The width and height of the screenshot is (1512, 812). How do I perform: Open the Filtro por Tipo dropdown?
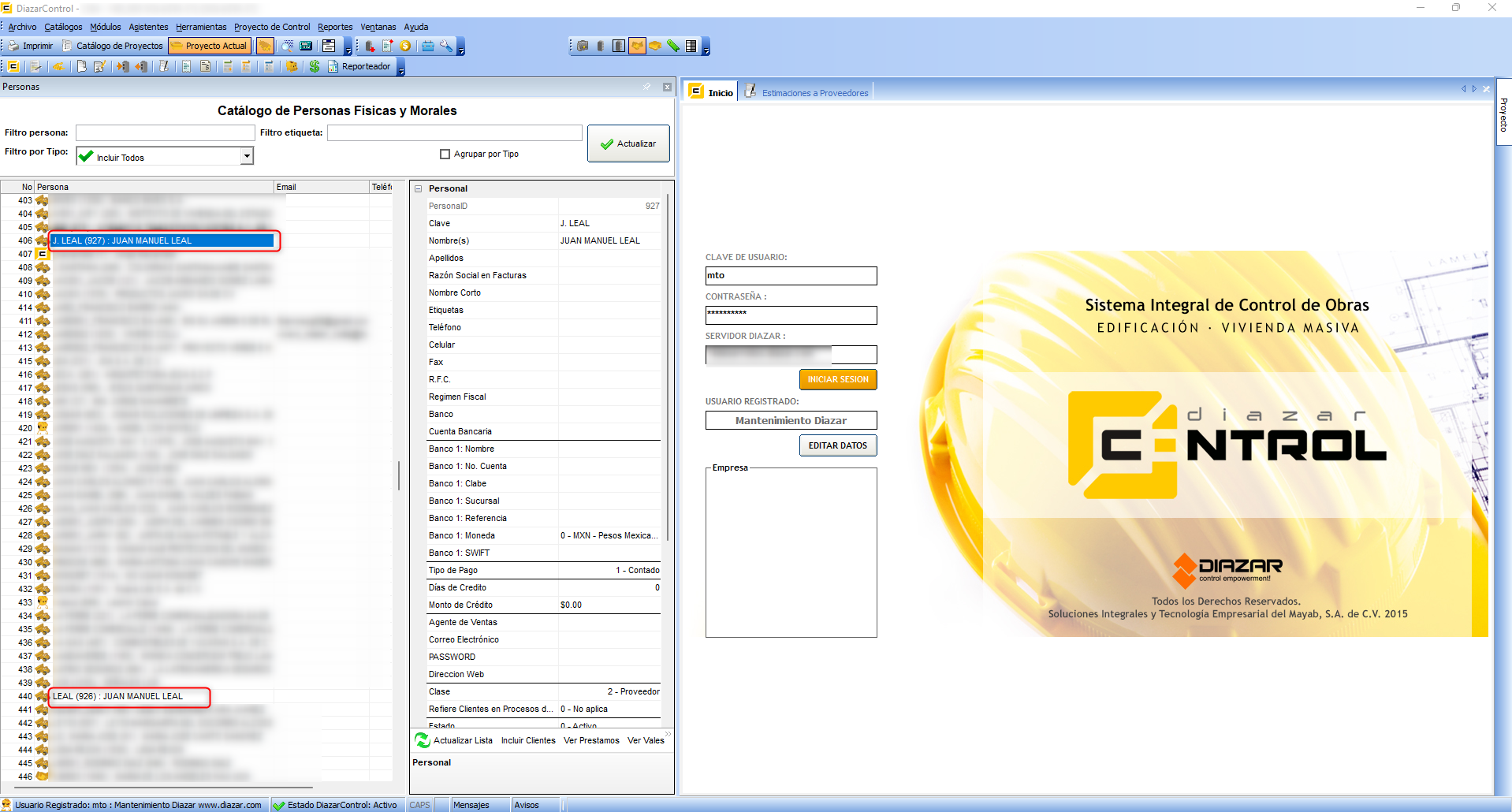click(247, 156)
